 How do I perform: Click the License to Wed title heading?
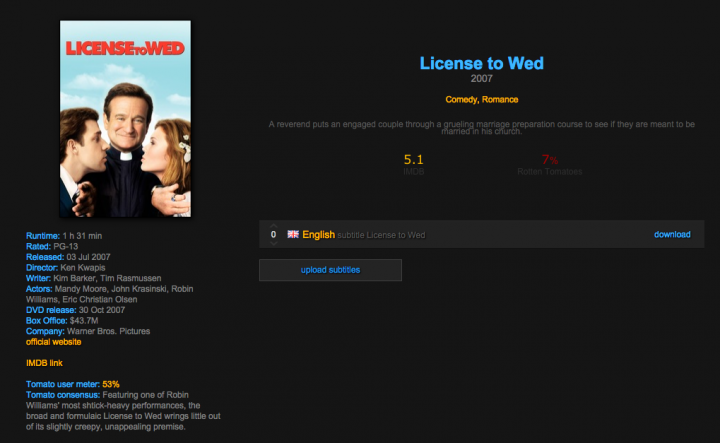[482, 63]
